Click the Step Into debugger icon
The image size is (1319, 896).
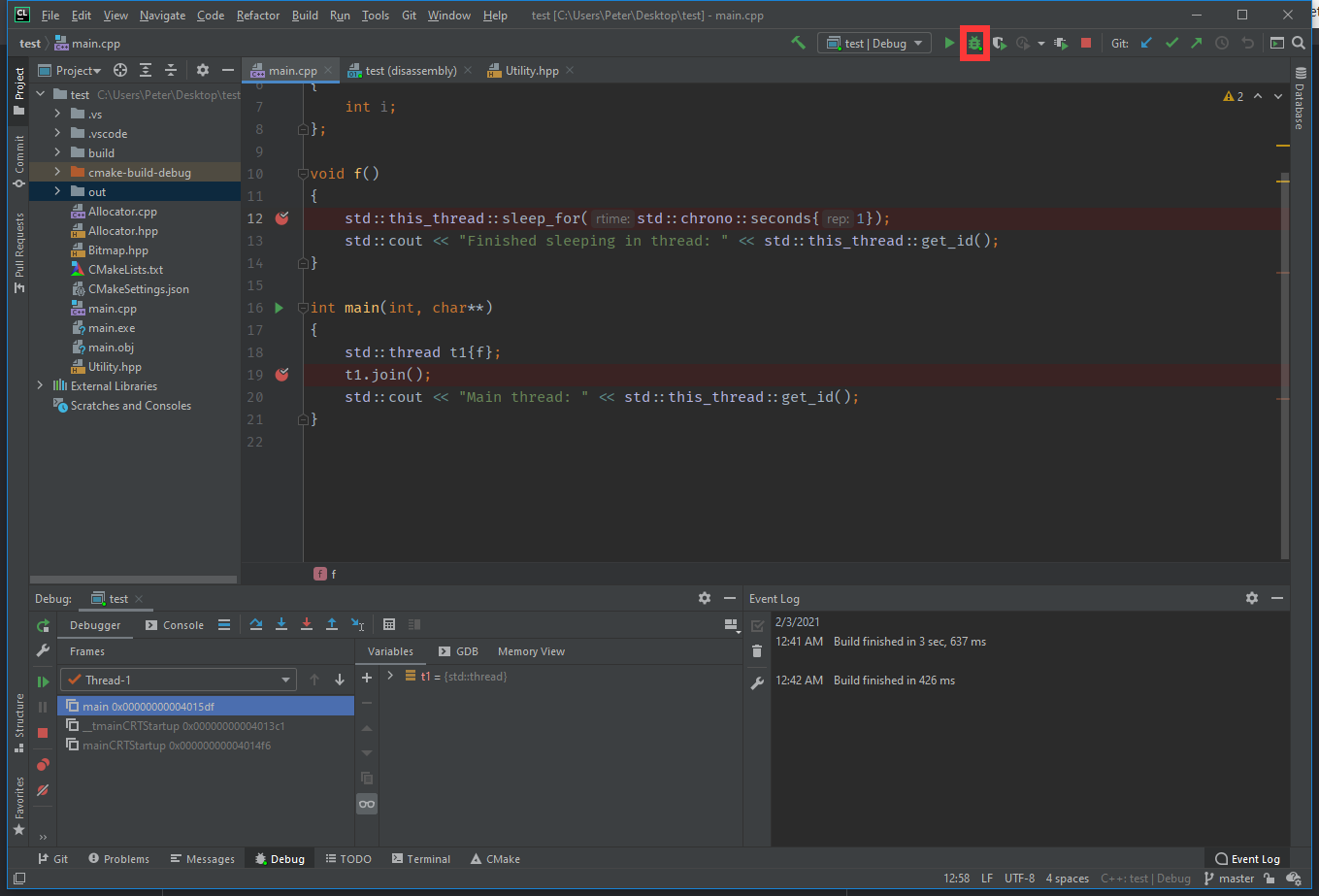(x=281, y=624)
